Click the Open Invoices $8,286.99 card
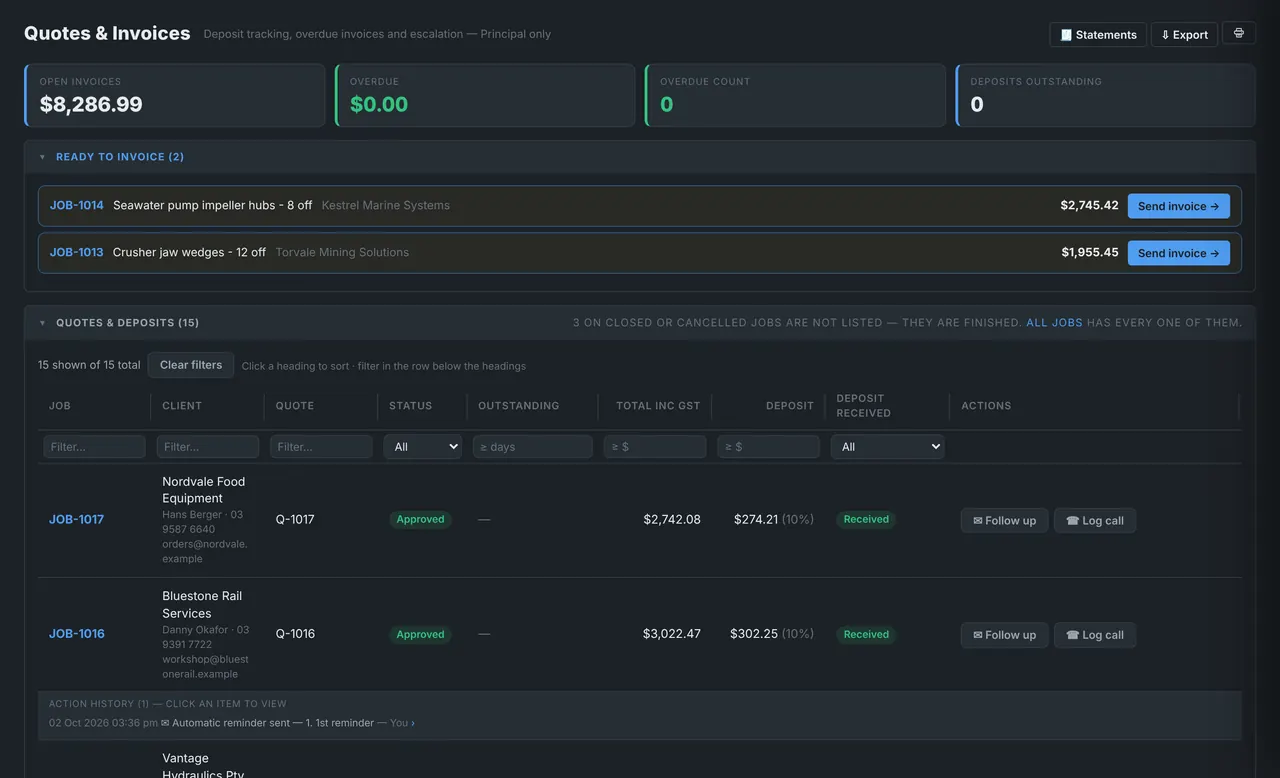Image resolution: width=1280 pixels, height=778 pixels. (175, 96)
